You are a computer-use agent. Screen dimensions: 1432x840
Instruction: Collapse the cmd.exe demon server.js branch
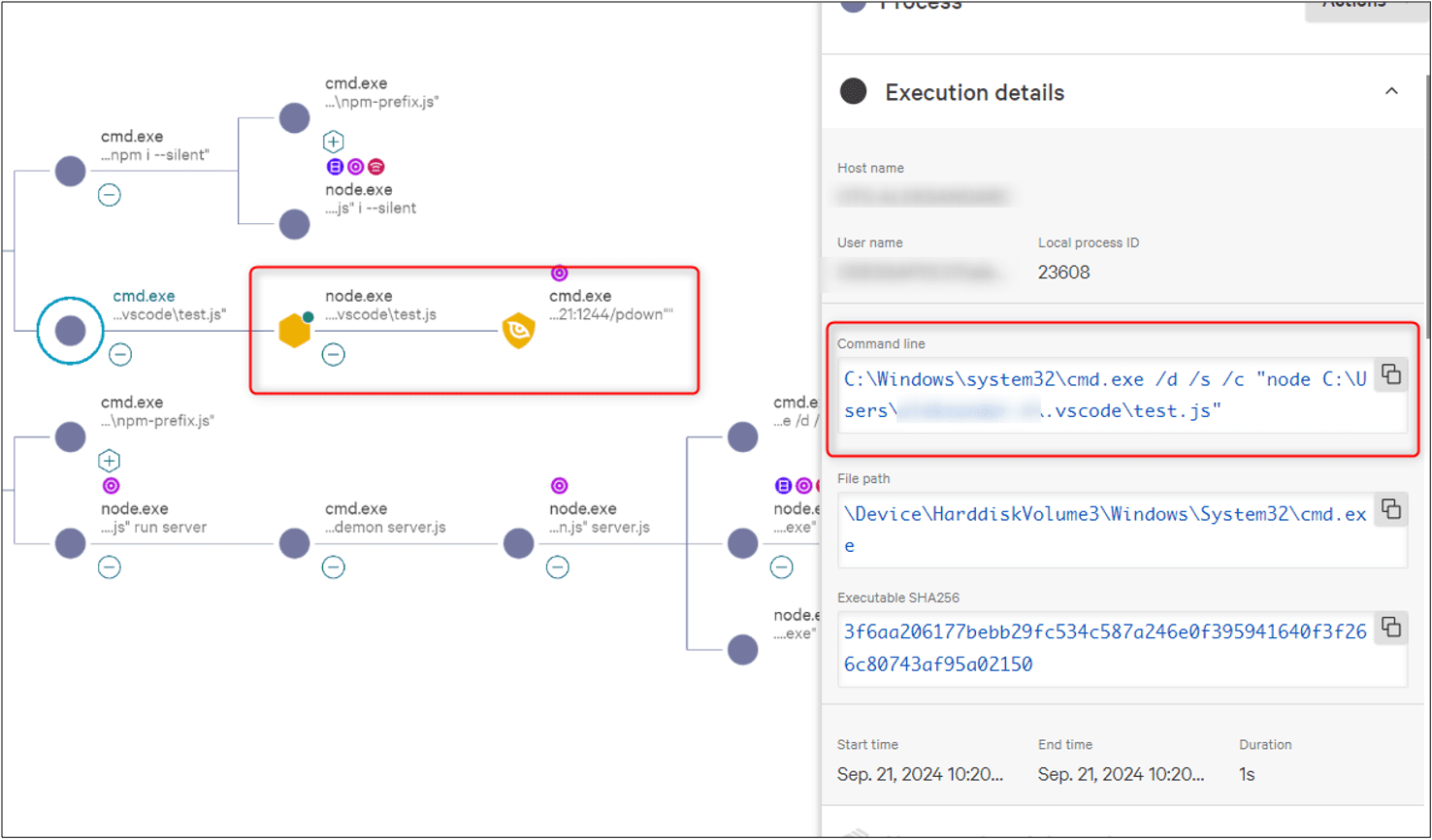(333, 566)
